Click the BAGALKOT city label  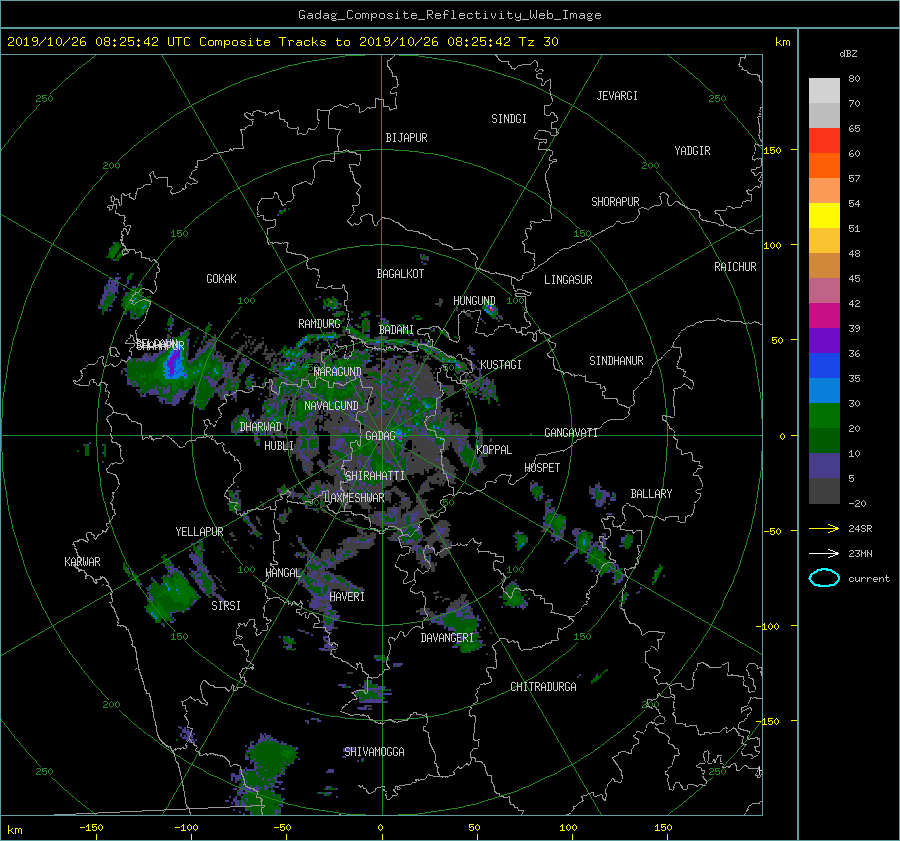pos(400,274)
